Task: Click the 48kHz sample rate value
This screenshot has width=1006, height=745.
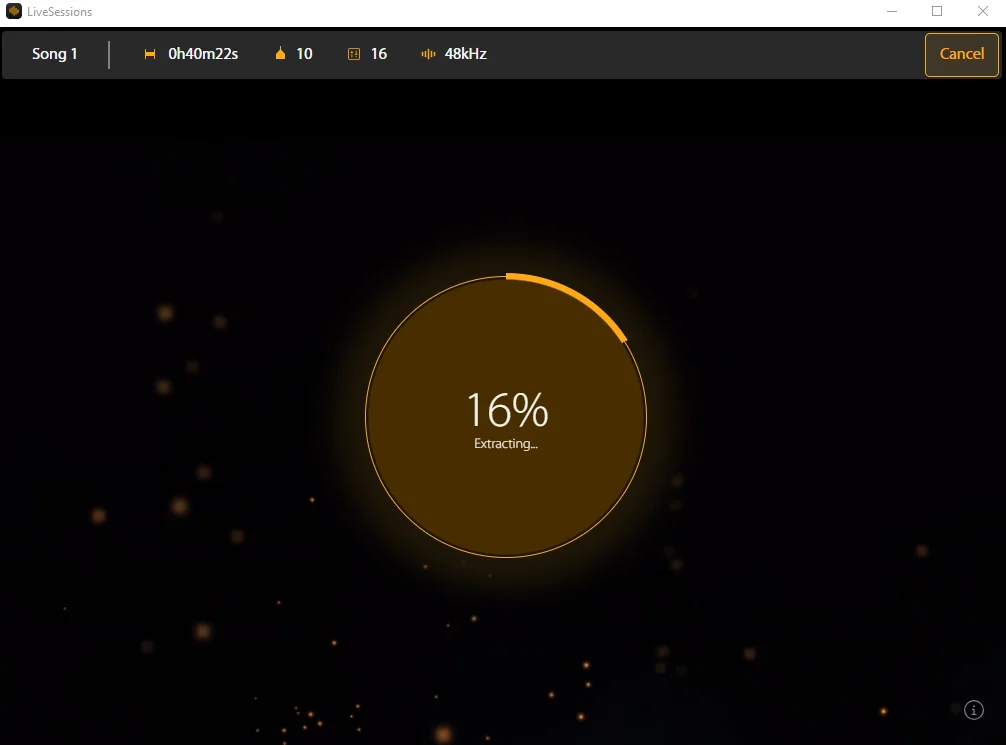Action: pyautogui.click(x=466, y=54)
